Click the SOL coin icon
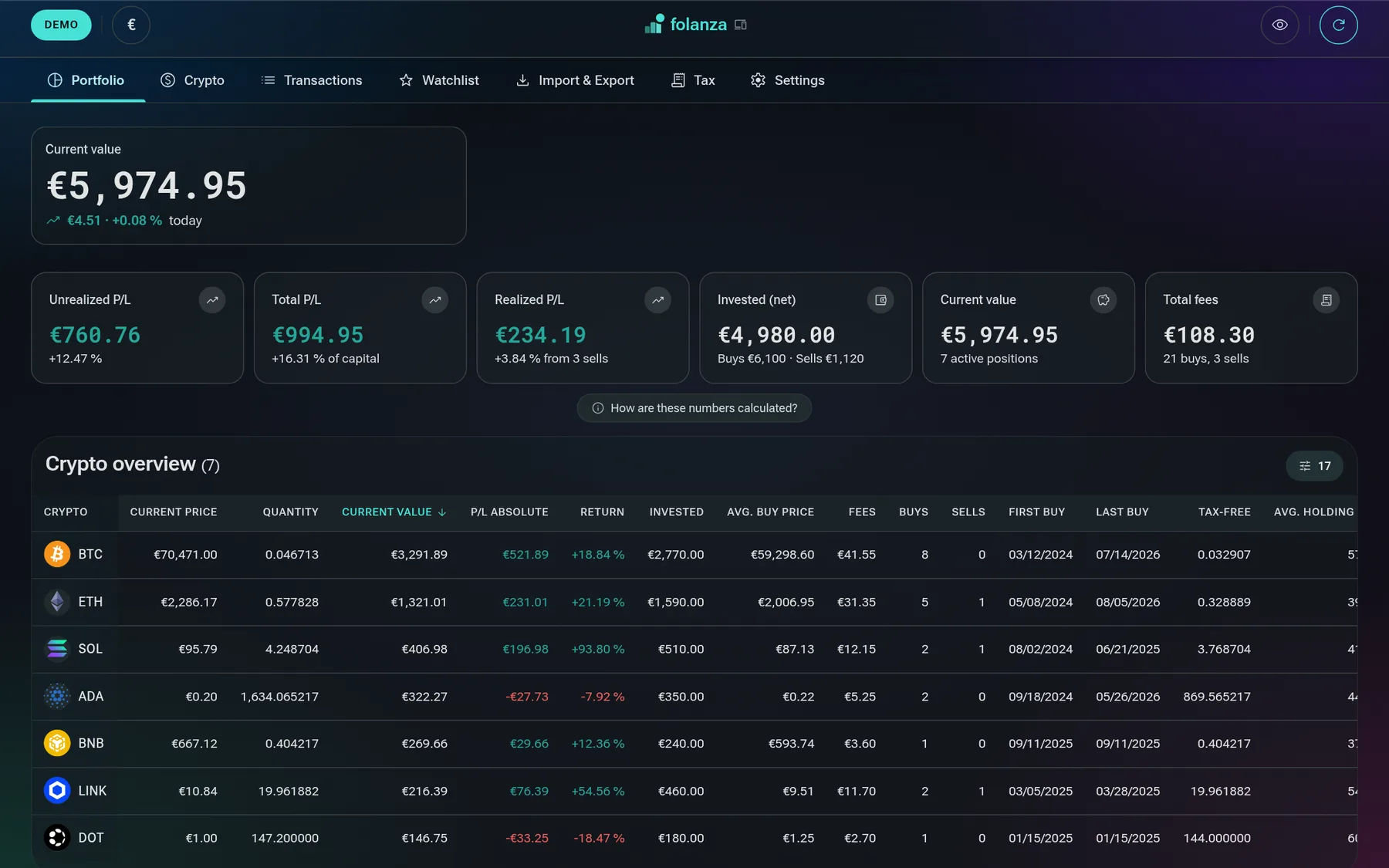This screenshot has width=1389, height=868. click(57, 649)
